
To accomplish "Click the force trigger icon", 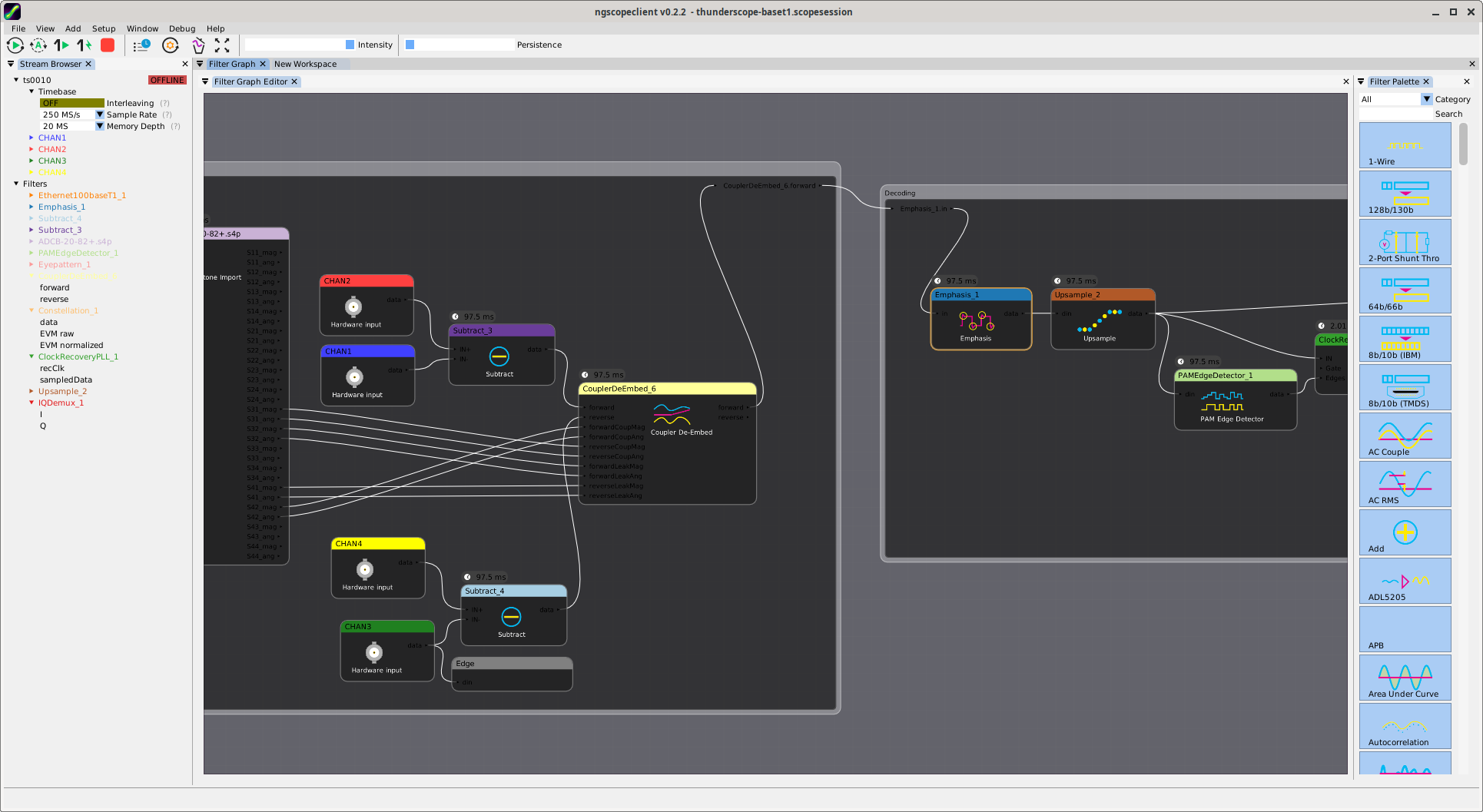I will (85, 45).
